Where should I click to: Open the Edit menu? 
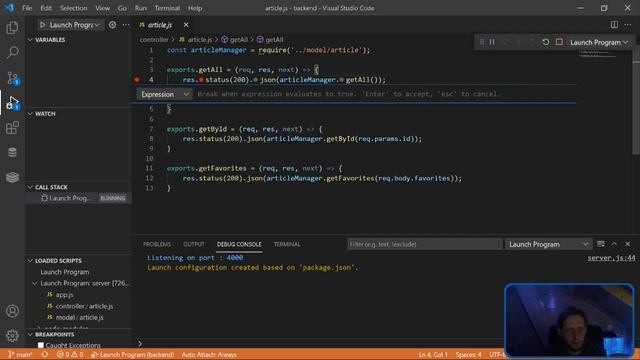point(46,8)
